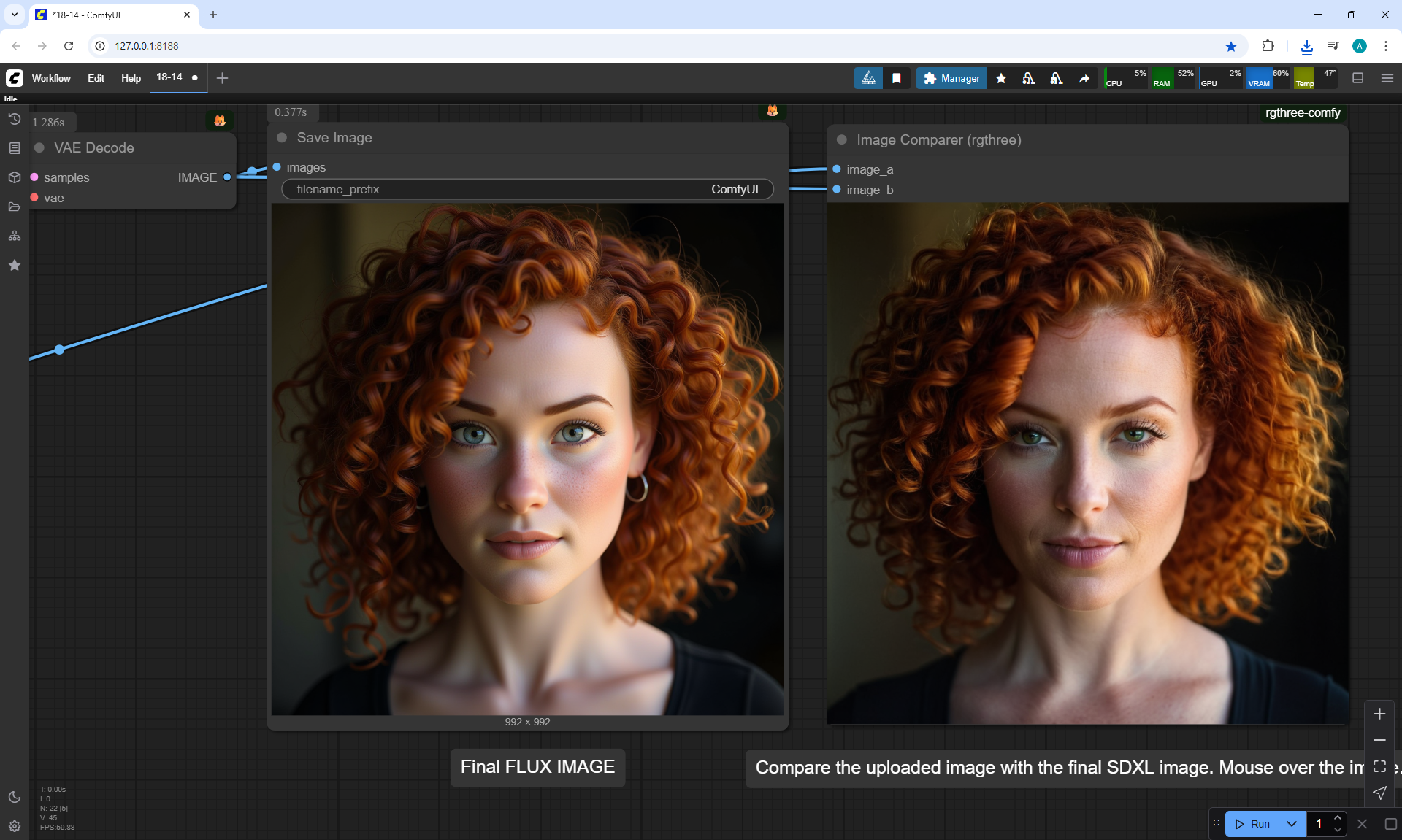Viewport: 1402px width, 840px height.
Task: Toggle the bottom panel visibility button
Action: pos(1358,78)
